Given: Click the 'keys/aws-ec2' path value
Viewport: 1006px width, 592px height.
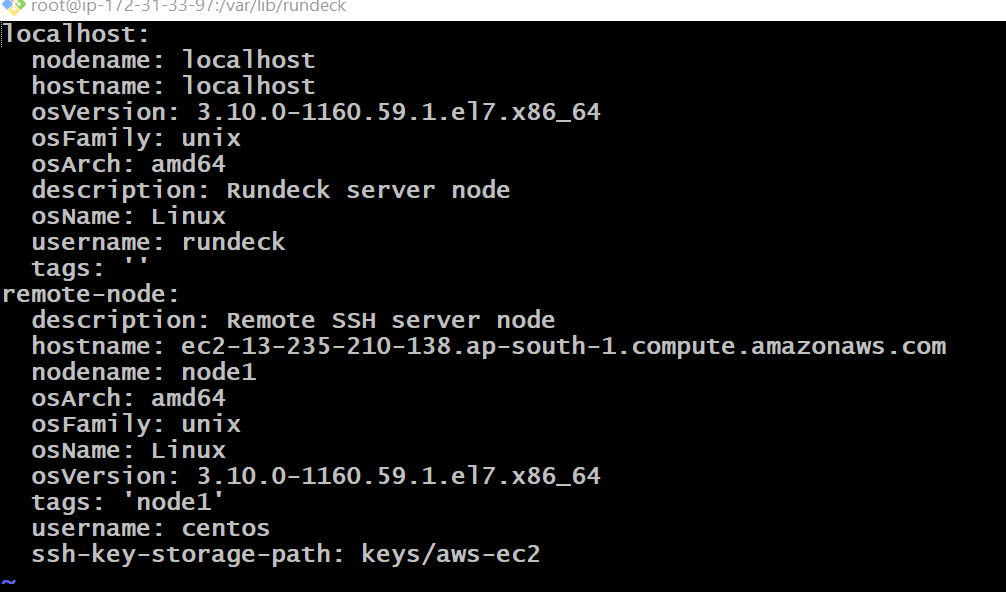Looking at the screenshot, I should click(450, 554).
